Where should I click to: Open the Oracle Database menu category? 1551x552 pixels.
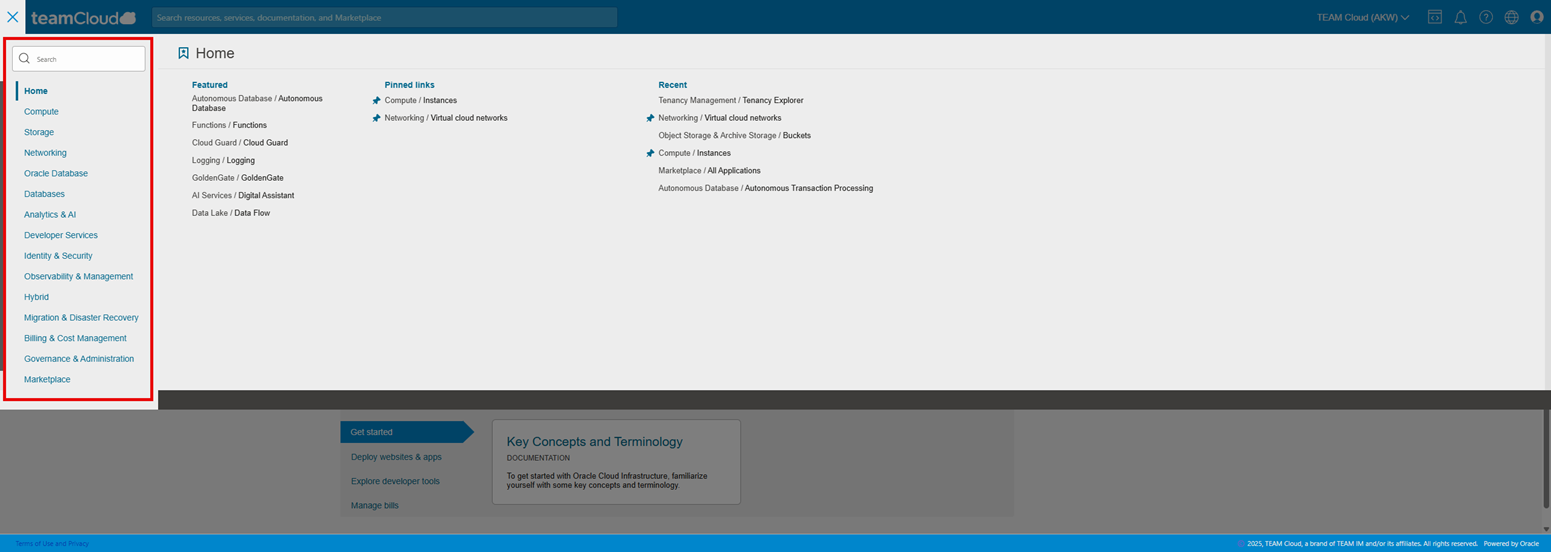coord(56,173)
